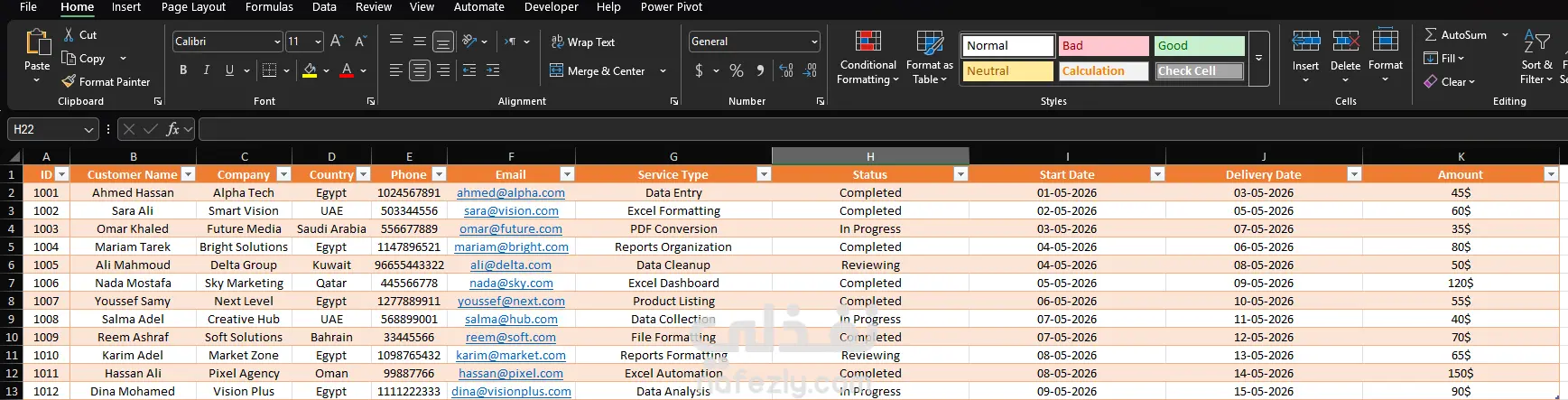Open the Format cells menu icon

[x=1385, y=41]
